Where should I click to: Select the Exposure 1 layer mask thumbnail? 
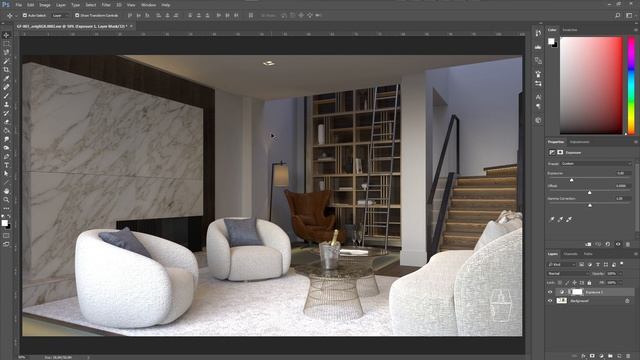coord(577,292)
